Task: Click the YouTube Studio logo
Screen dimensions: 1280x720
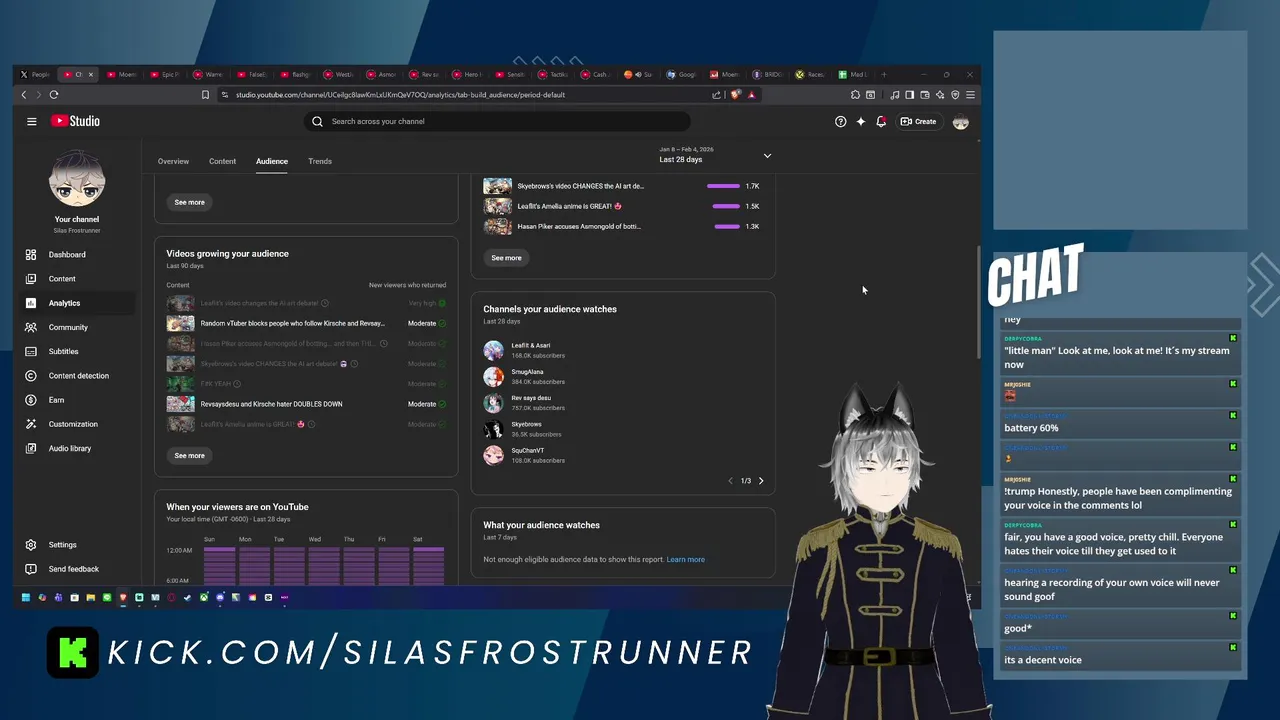Action: click(x=76, y=121)
